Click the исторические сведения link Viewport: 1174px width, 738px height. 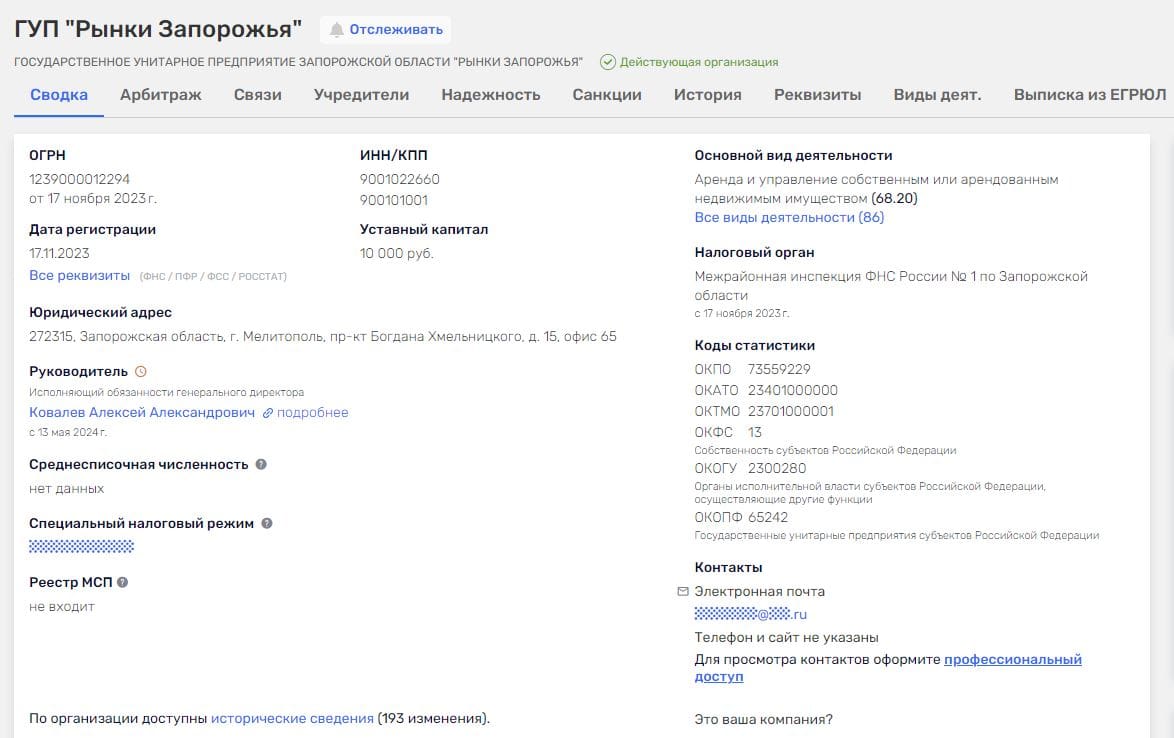click(x=292, y=718)
